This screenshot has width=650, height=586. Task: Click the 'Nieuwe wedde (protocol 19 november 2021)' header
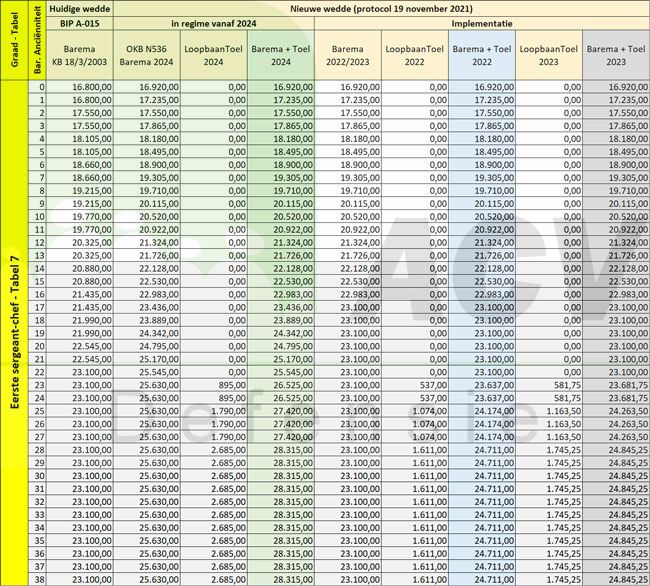pos(381,9)
